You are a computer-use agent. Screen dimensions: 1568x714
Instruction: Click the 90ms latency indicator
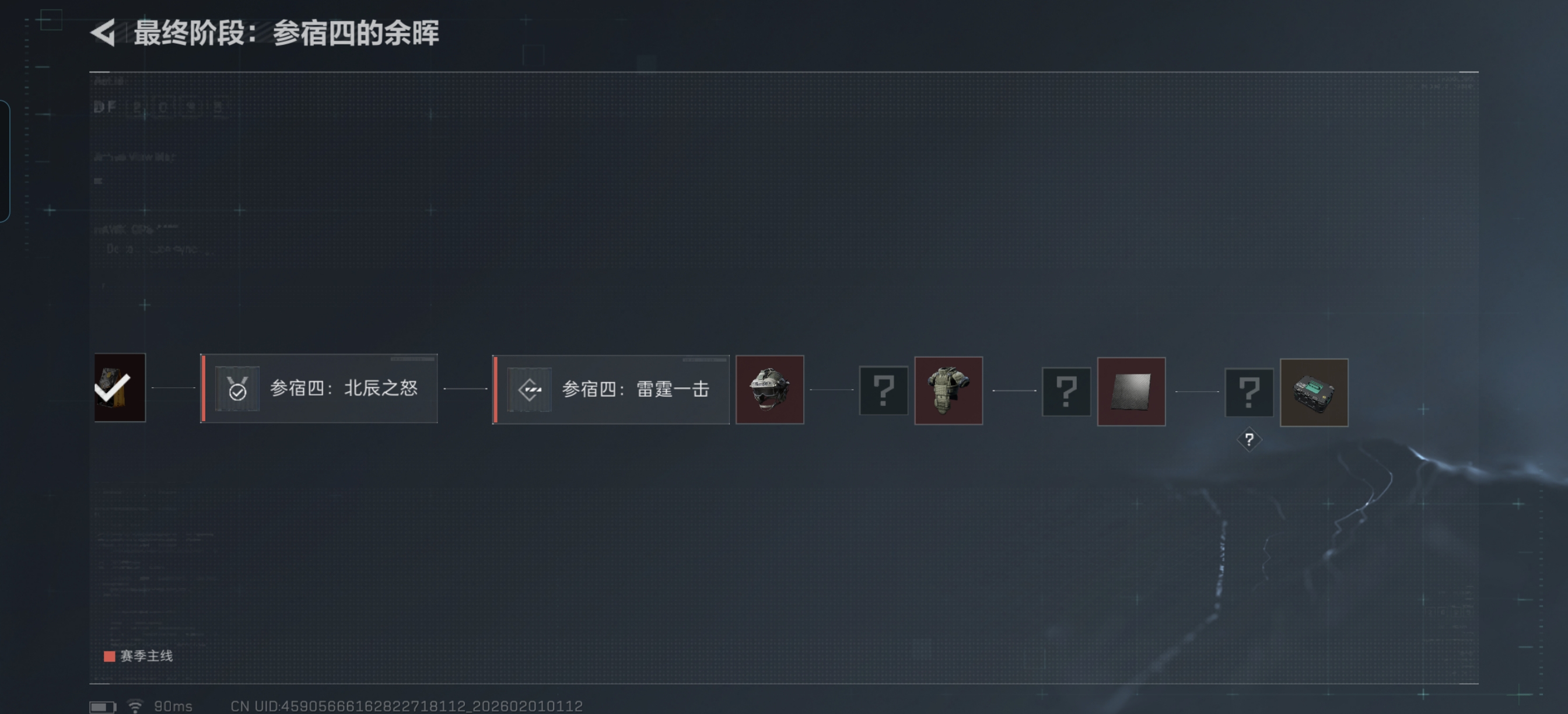(173, 706)
